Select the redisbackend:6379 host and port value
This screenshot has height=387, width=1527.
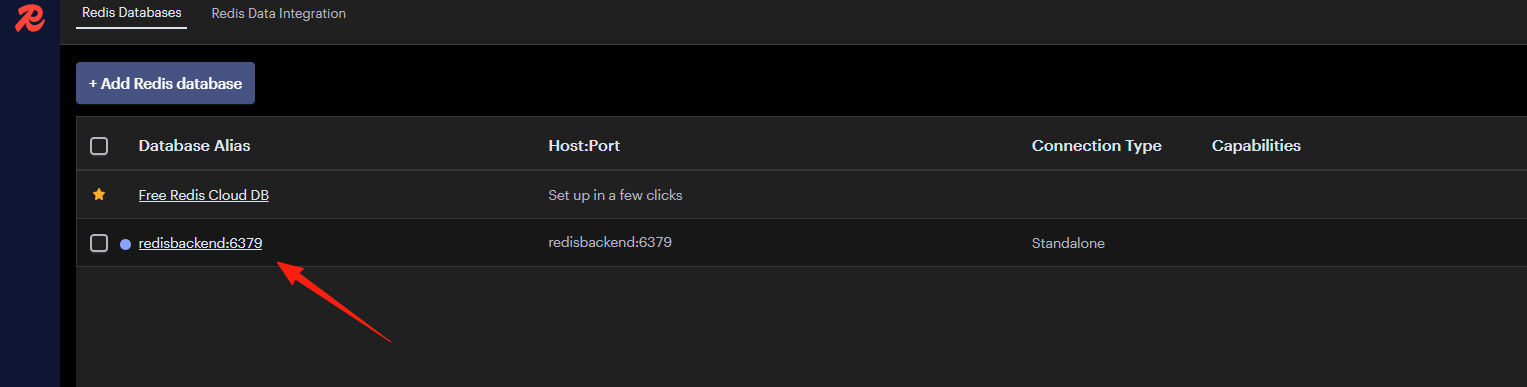[610, 243]
